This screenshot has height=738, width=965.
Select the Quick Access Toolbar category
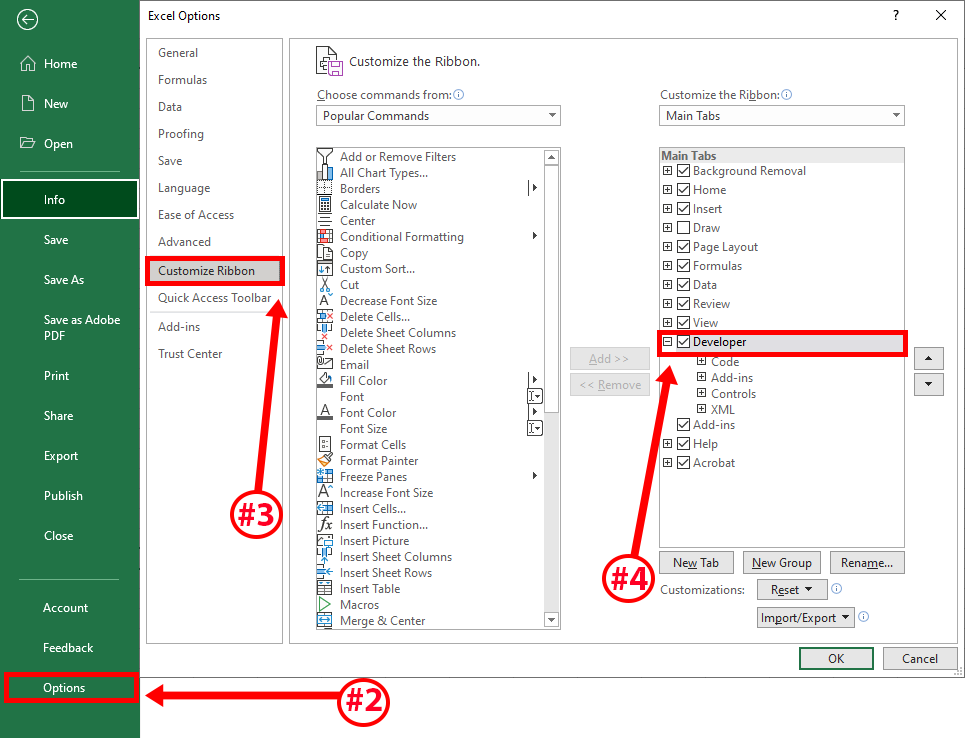pyautogui.click(x=215, y=298)
